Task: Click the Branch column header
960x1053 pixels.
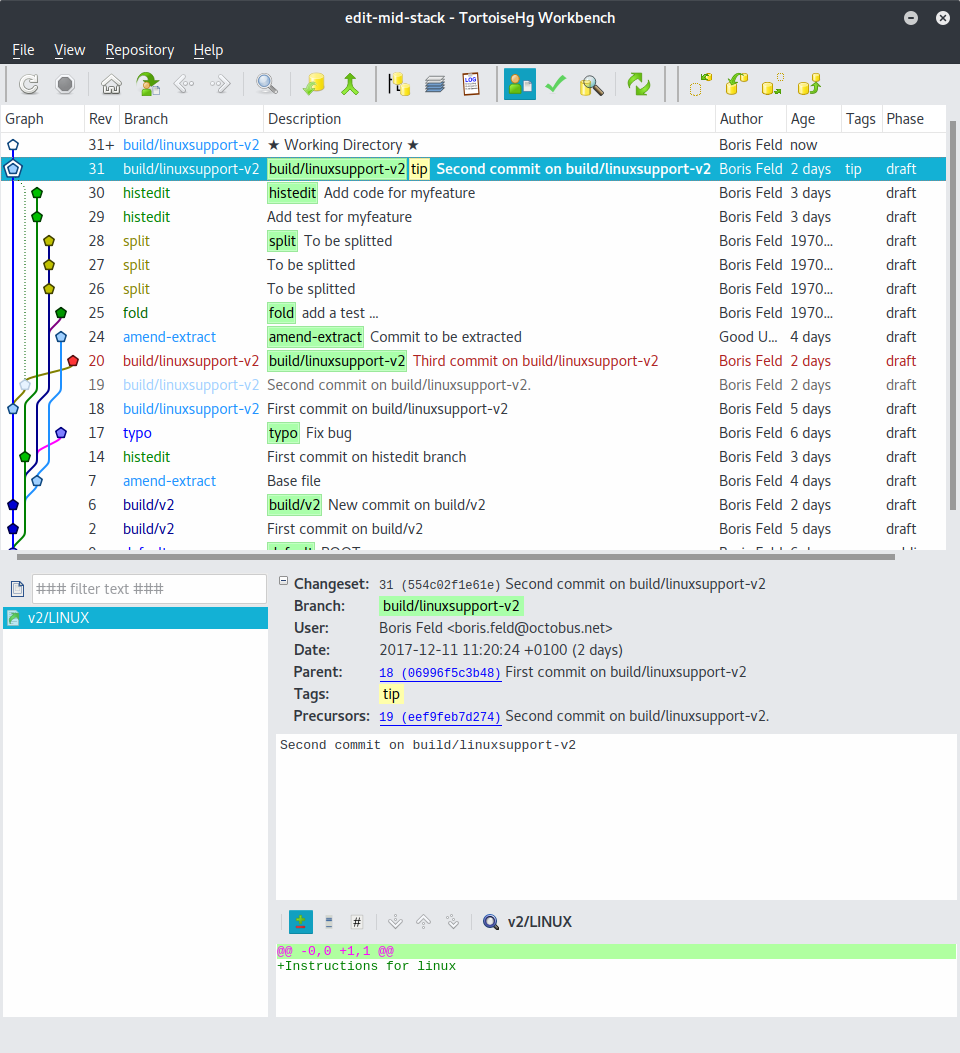Action: click(x=191, y=119)
